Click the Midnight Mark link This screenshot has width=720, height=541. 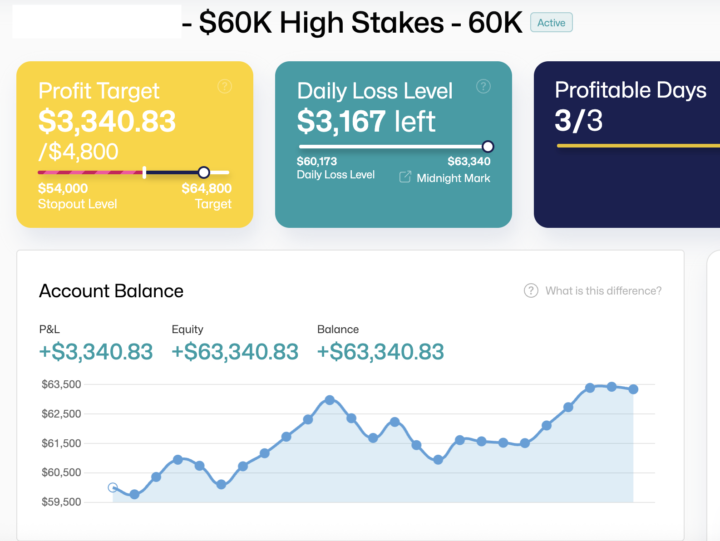point(453,177)
